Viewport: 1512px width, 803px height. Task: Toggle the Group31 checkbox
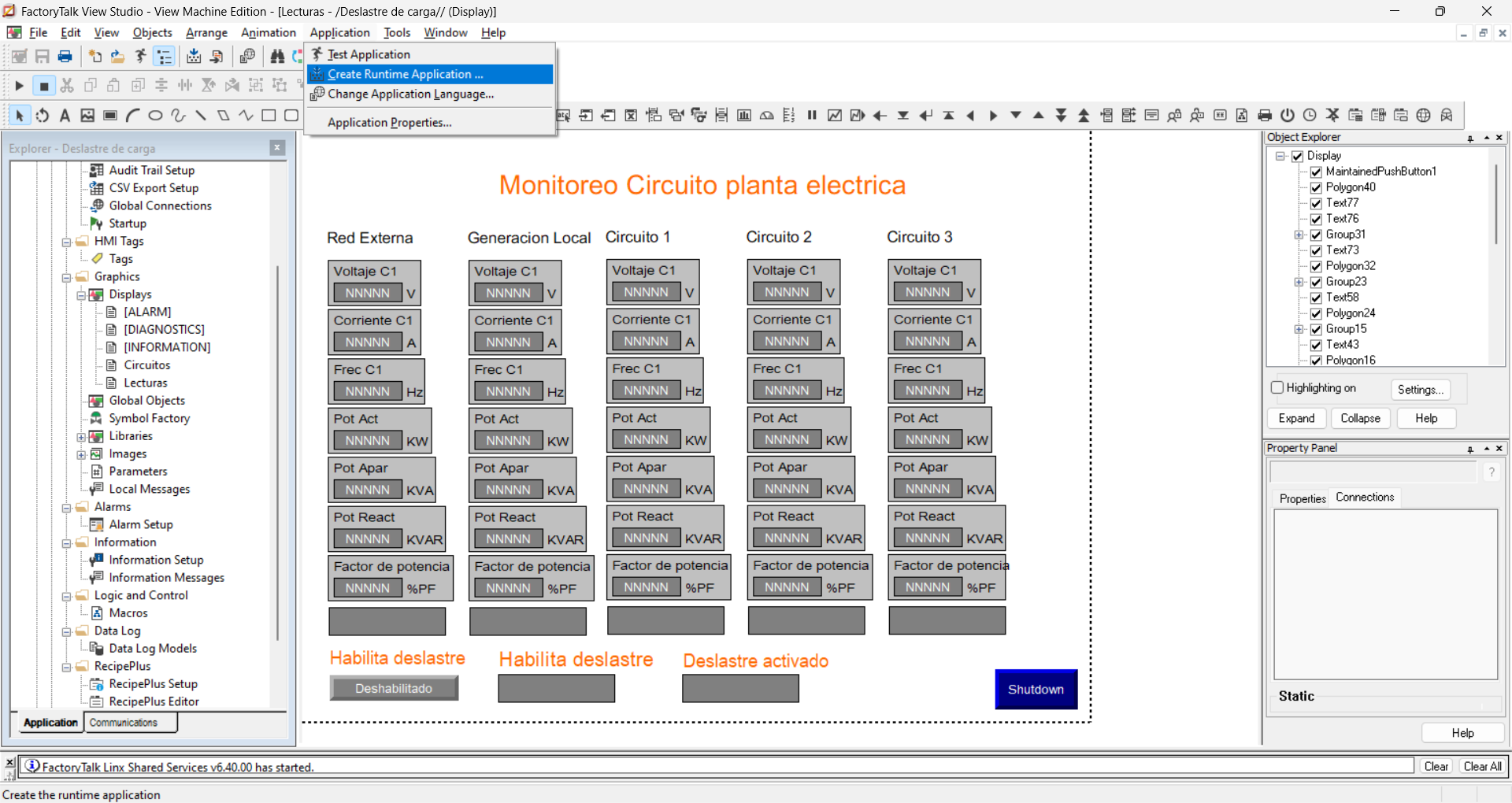[x=1316, y=235]
